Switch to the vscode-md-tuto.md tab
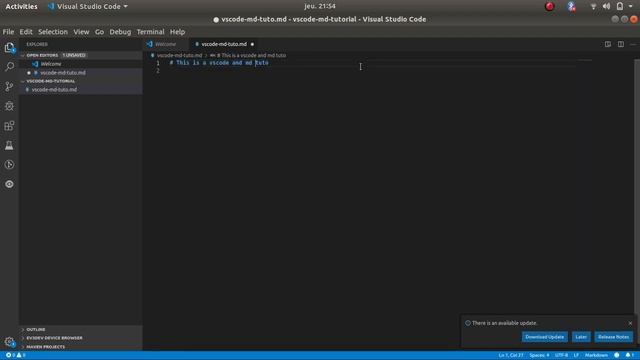 224,44
